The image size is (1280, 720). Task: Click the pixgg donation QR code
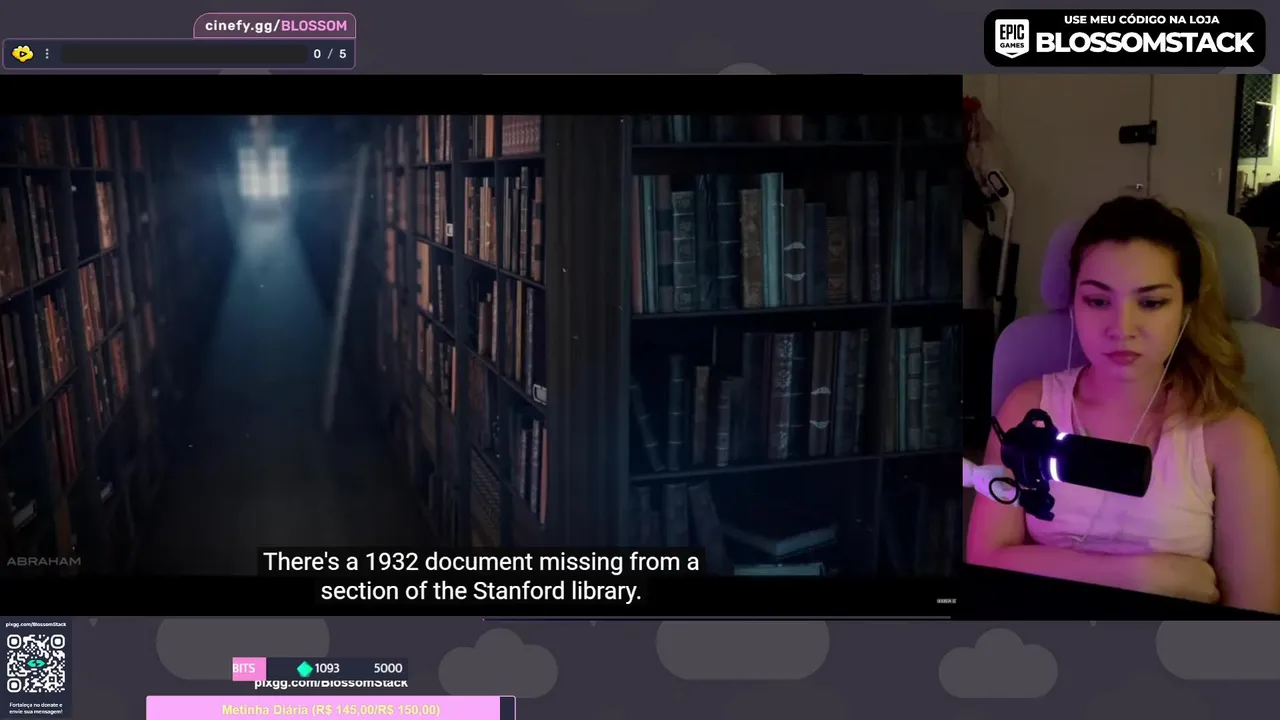click(36, 663)
